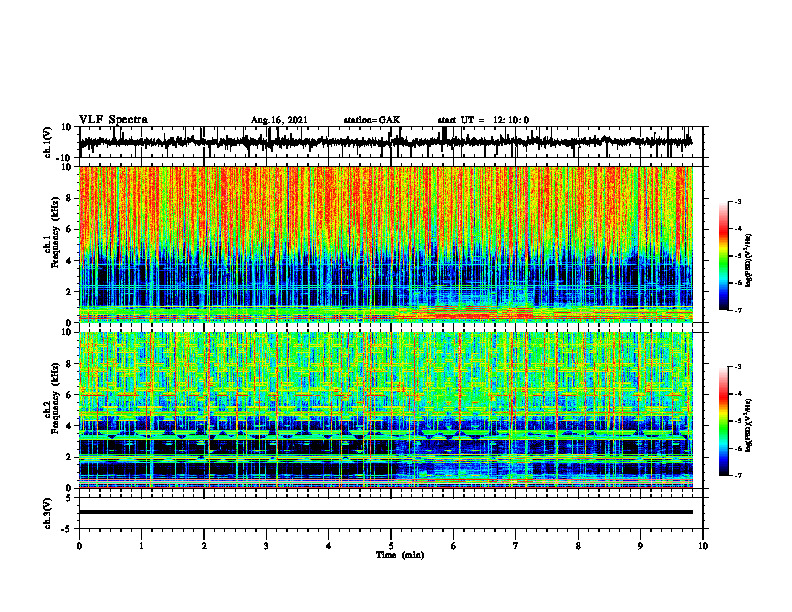
Task: Click the "ch.3(V)" axis label
Action: click(x=47, y=514)
